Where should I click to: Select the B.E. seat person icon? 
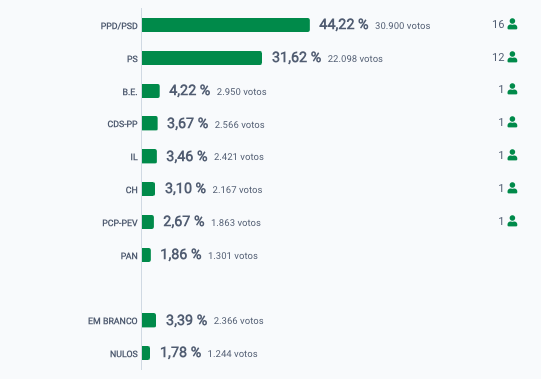tap(512, 89)
